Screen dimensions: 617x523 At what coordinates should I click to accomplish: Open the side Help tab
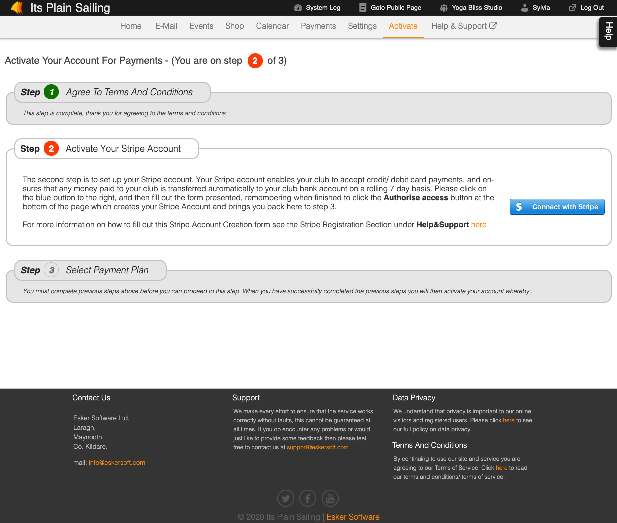point(608,31)
